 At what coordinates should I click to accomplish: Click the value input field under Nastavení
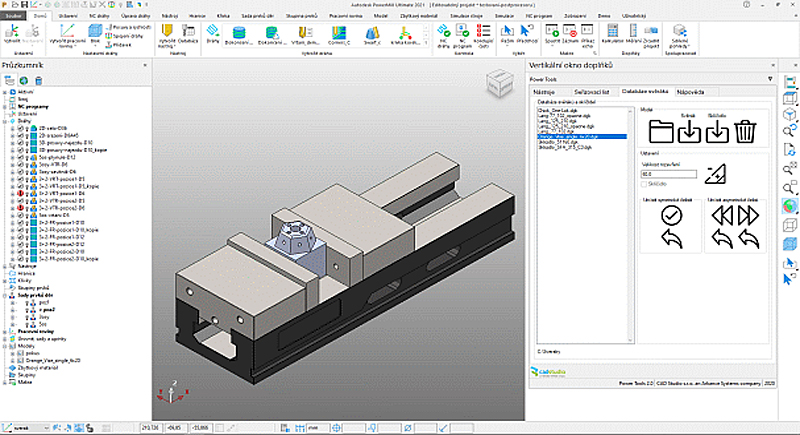tap(669, 174)
